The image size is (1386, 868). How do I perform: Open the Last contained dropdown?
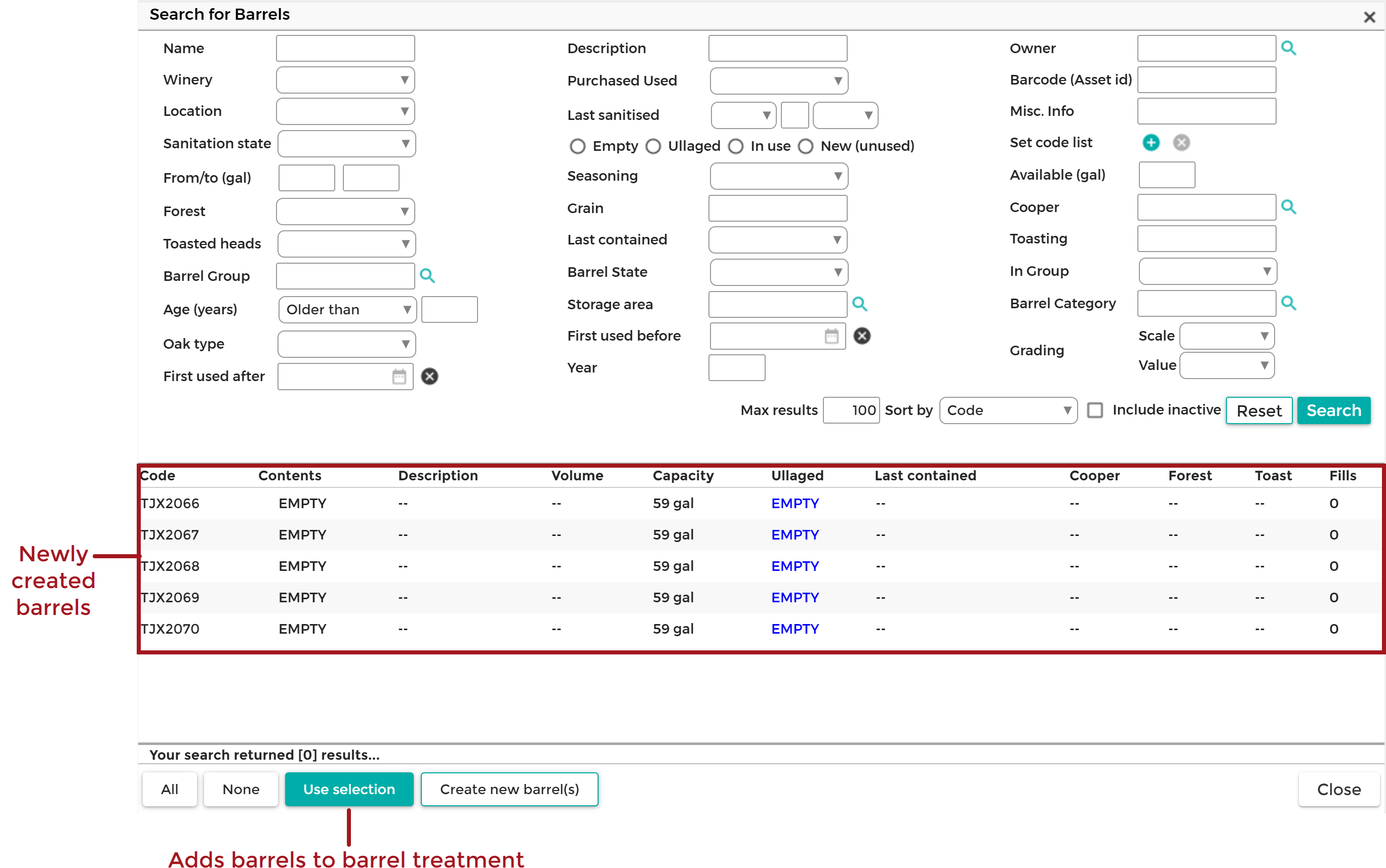778,240
